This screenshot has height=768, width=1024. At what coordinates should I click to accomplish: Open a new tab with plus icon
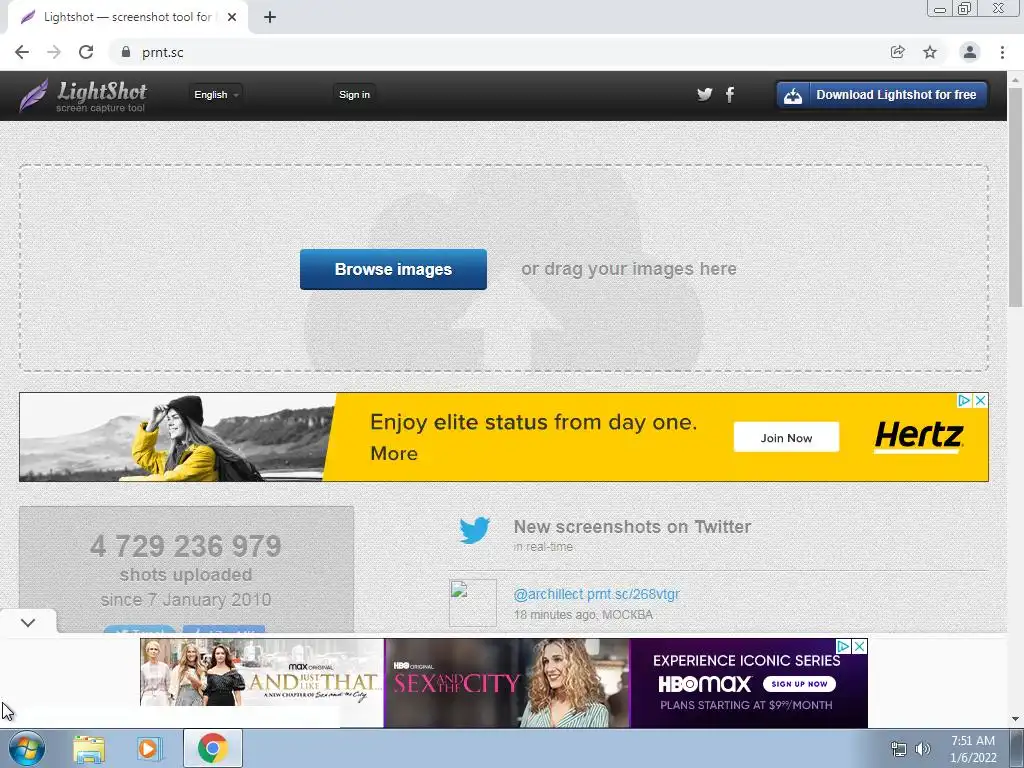point(270,17)
